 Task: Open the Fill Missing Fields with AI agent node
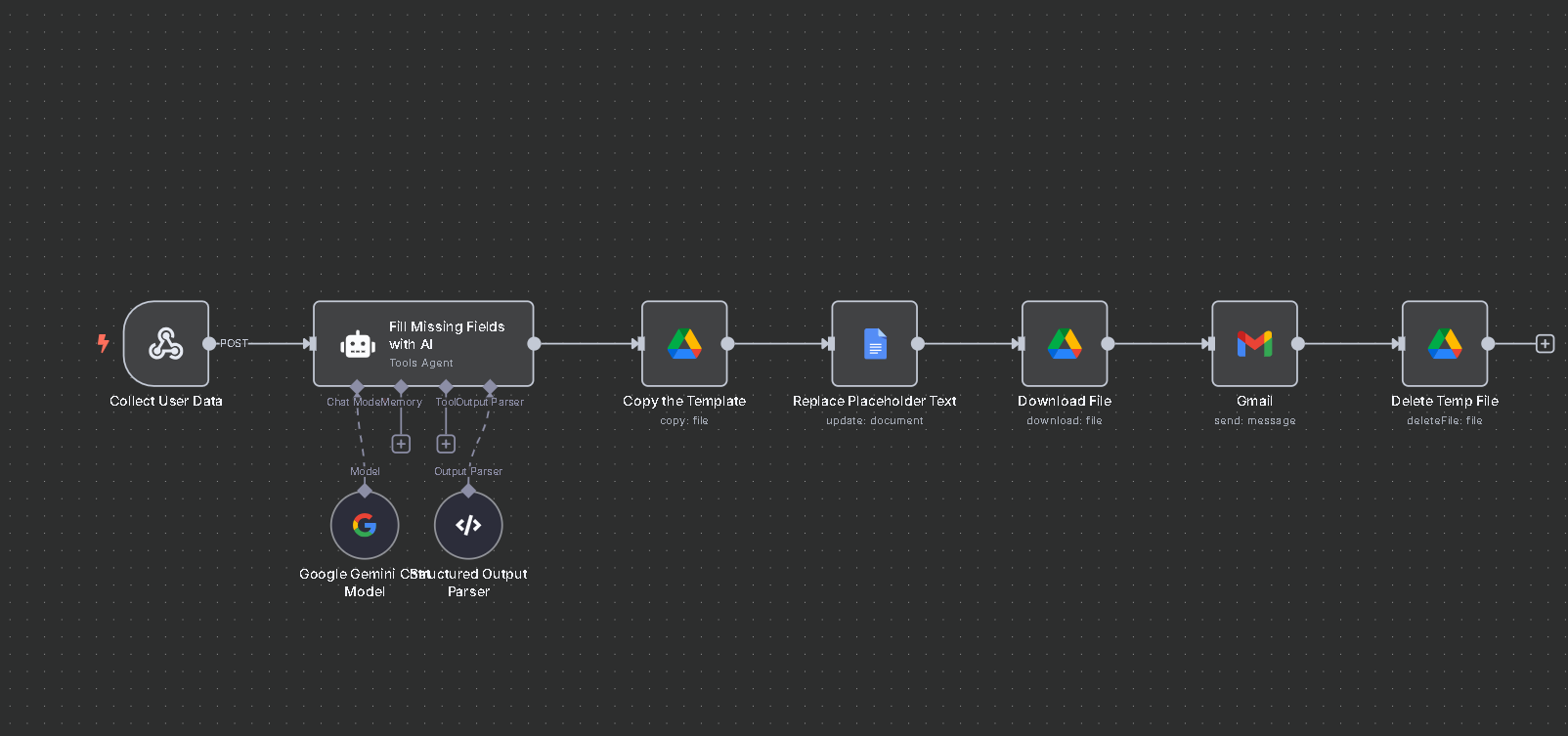click(x=423, y=344)
